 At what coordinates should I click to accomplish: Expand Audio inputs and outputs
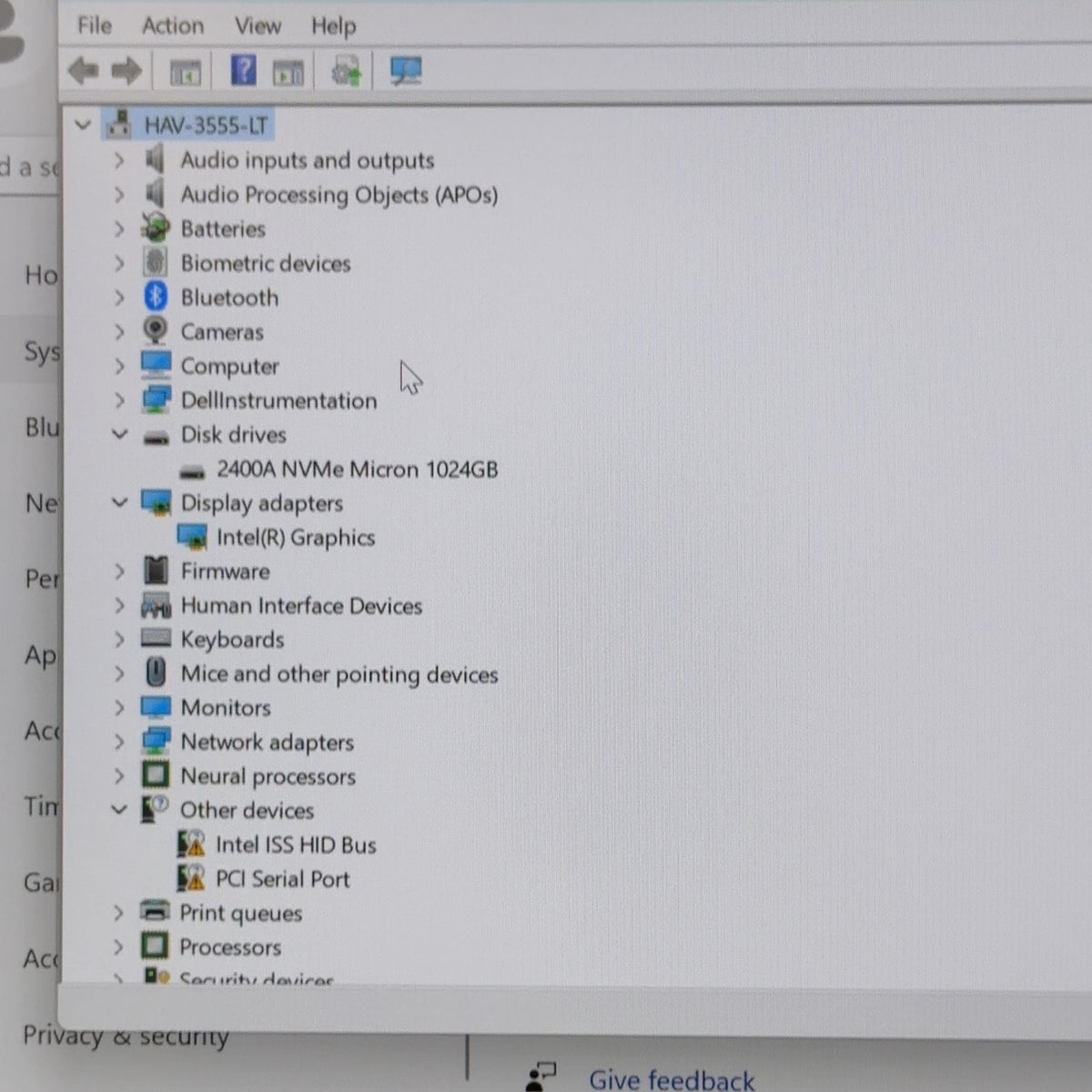pyautogui.click(x=119, y=160)
